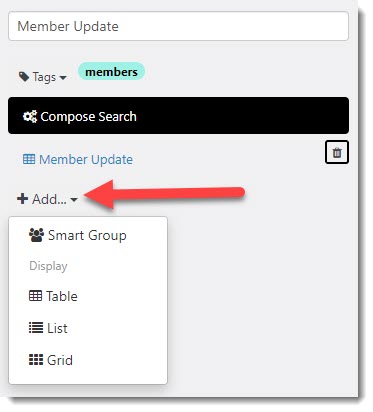Click the Table display icon in menu
The height and width of the screenshot is (412, 373).
pyautogui.click(x=35, y=296)
